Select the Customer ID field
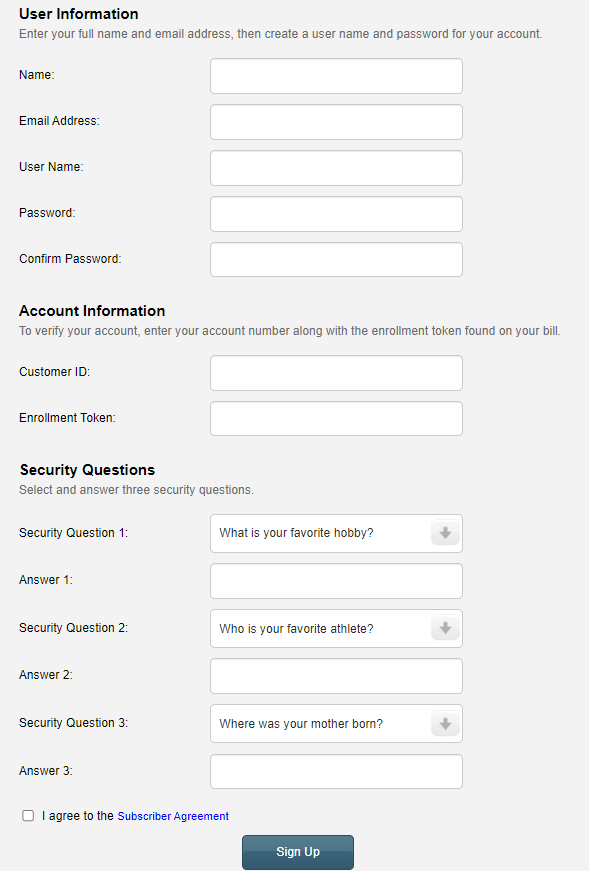This screenshot has width=589, height=871. [335, 372]
